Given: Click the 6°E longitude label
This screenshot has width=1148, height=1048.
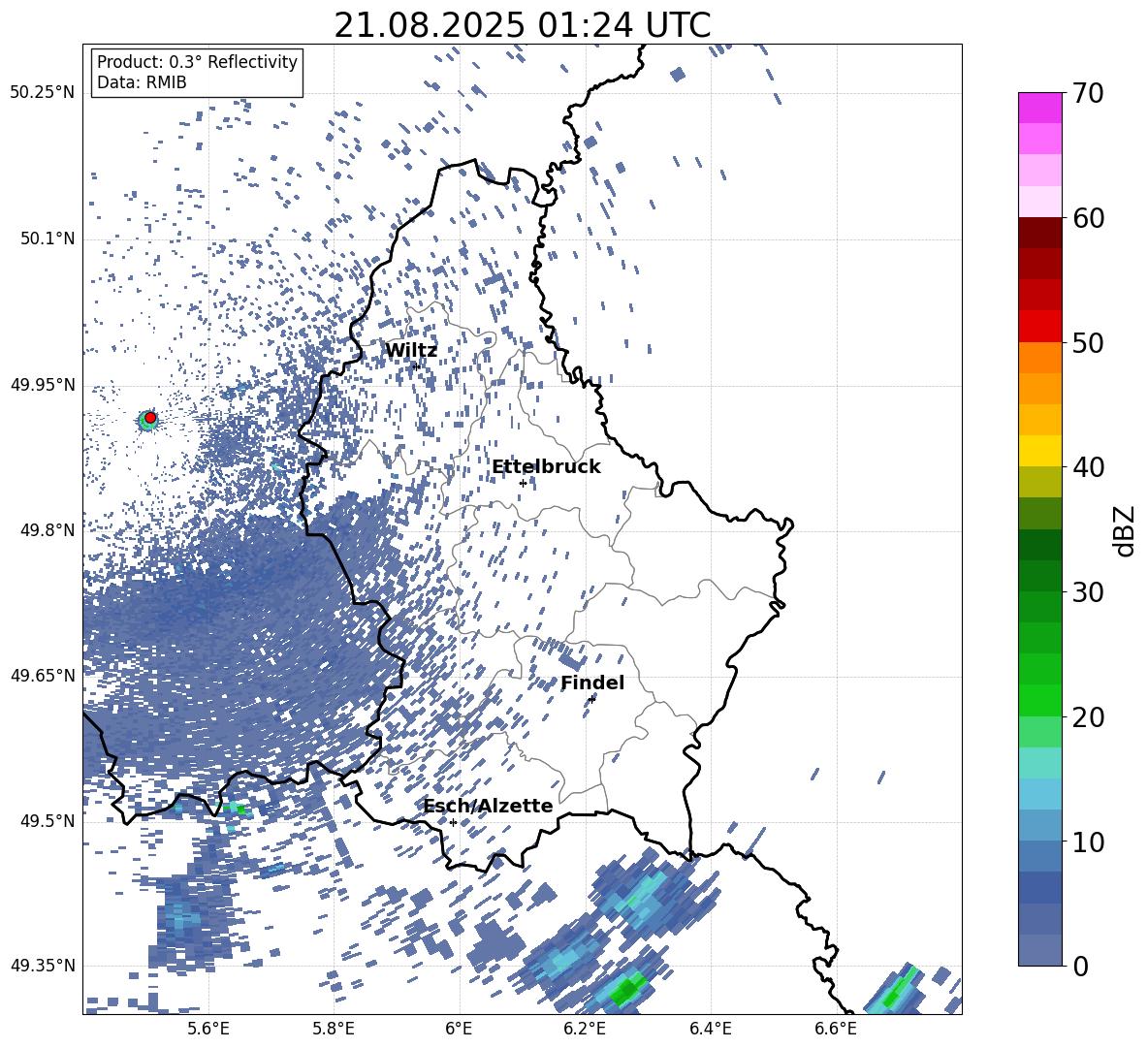Looking at the screenshot, I should pos(459,1029).
